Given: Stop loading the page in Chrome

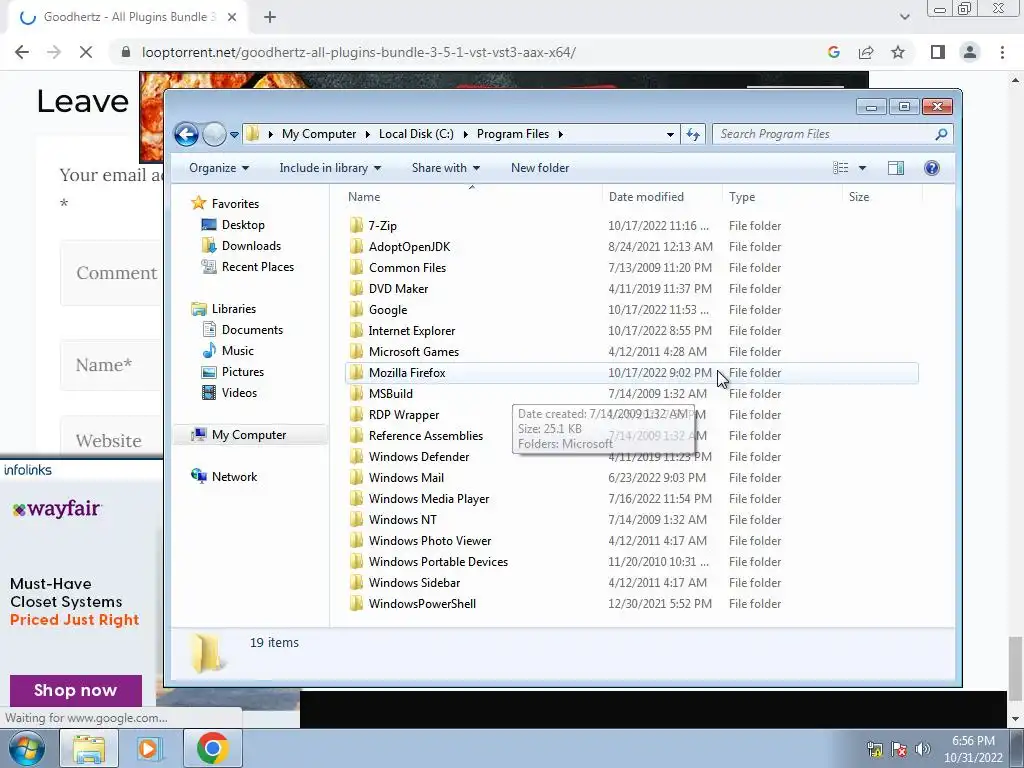Looking at the screenshot, I should 86,52.
